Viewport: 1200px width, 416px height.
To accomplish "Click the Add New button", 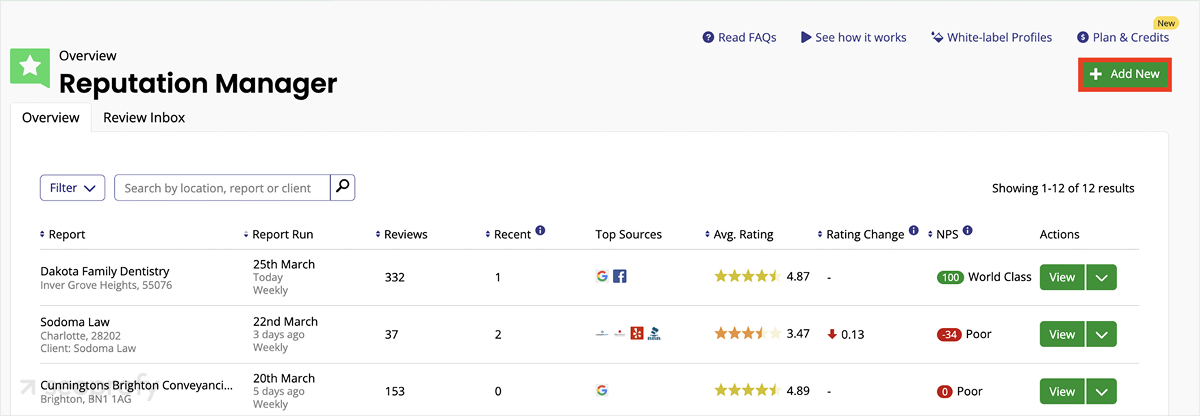I will pos(1125,74).
